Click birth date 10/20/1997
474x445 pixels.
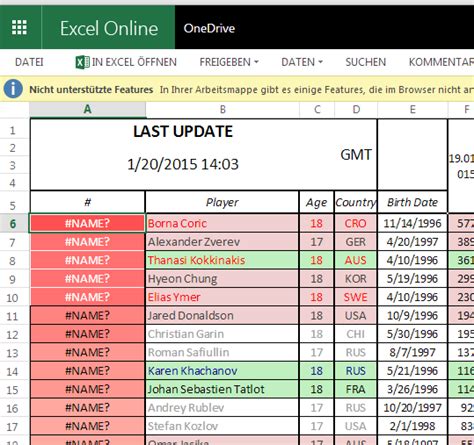pyautogui.click(x=413, y=408)
